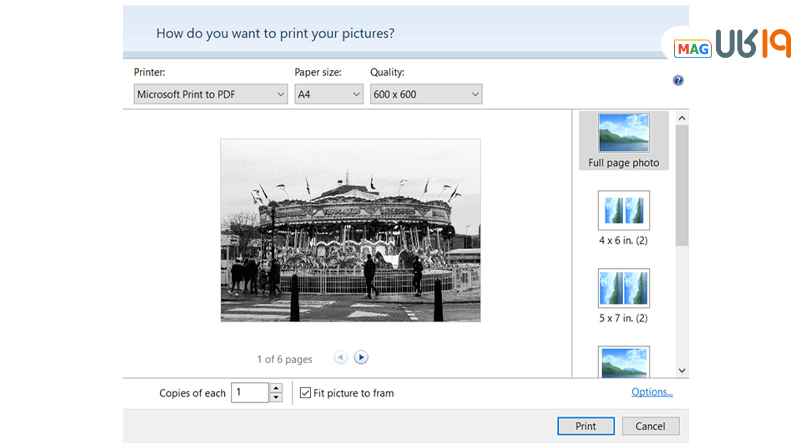Open the Printer dropdown
Viewport: 800px width, 444px height.
coord(211,94)
